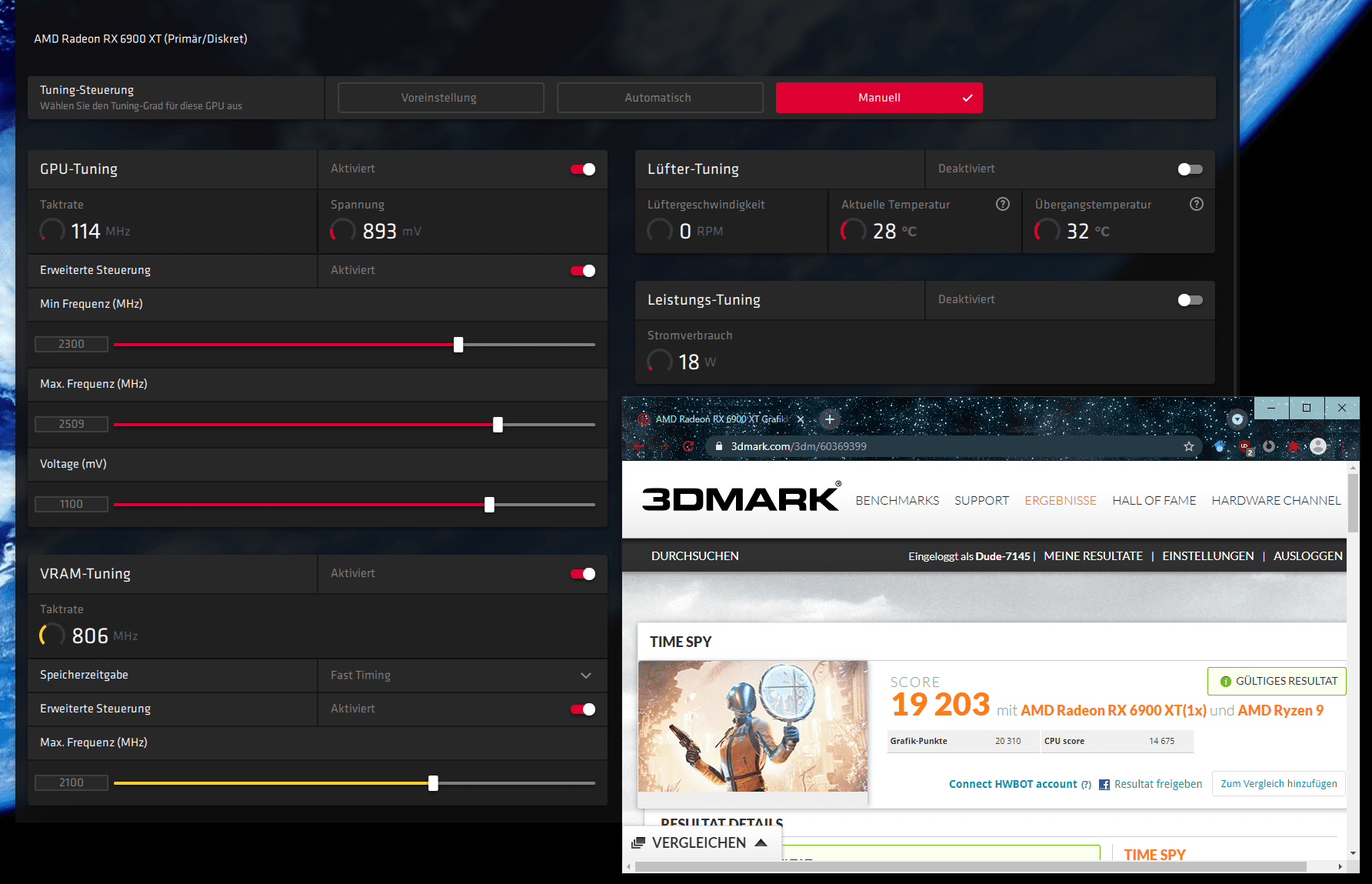The width and height of the screenshot is (1372, 884).
Task: Click the lock icon in address bar
Action: (x=718, y=446)
